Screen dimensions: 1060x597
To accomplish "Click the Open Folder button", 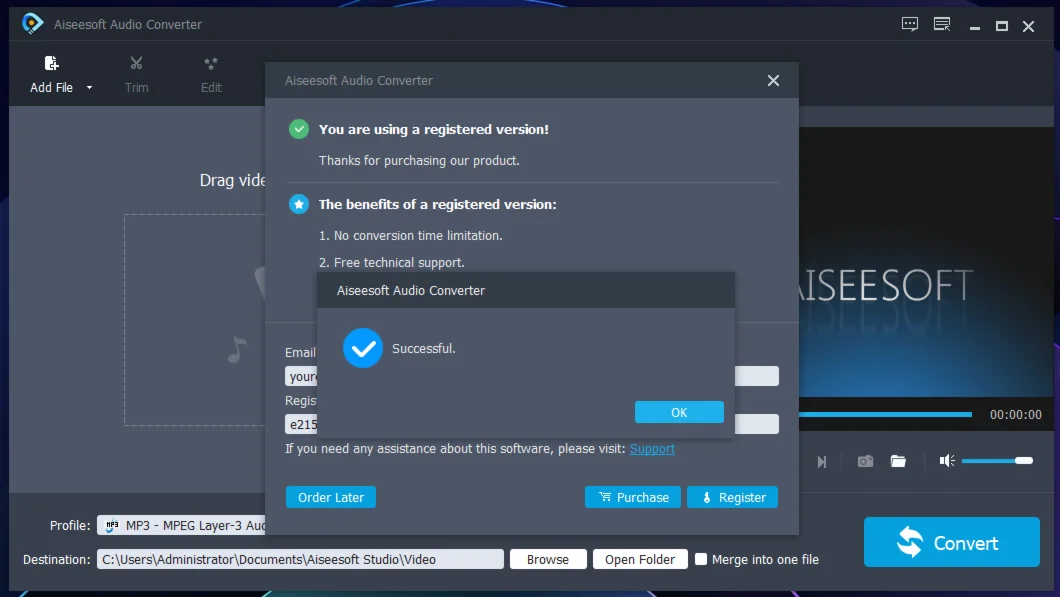I will coord(640,559).
